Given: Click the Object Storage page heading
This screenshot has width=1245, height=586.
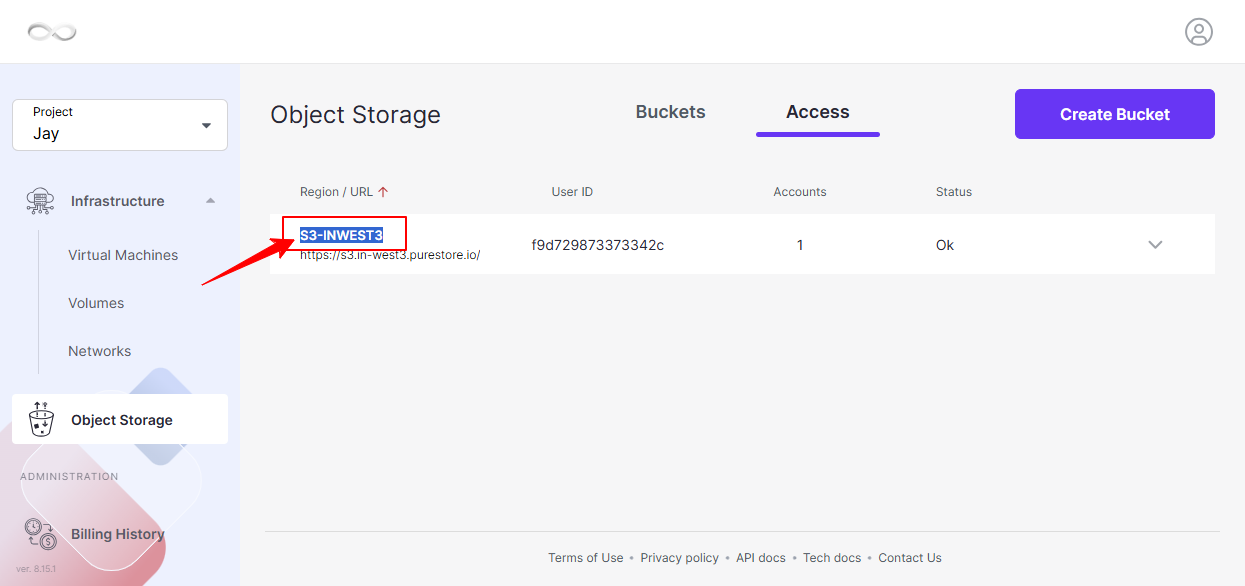Looking at the screenshot, I should point(355,115).
